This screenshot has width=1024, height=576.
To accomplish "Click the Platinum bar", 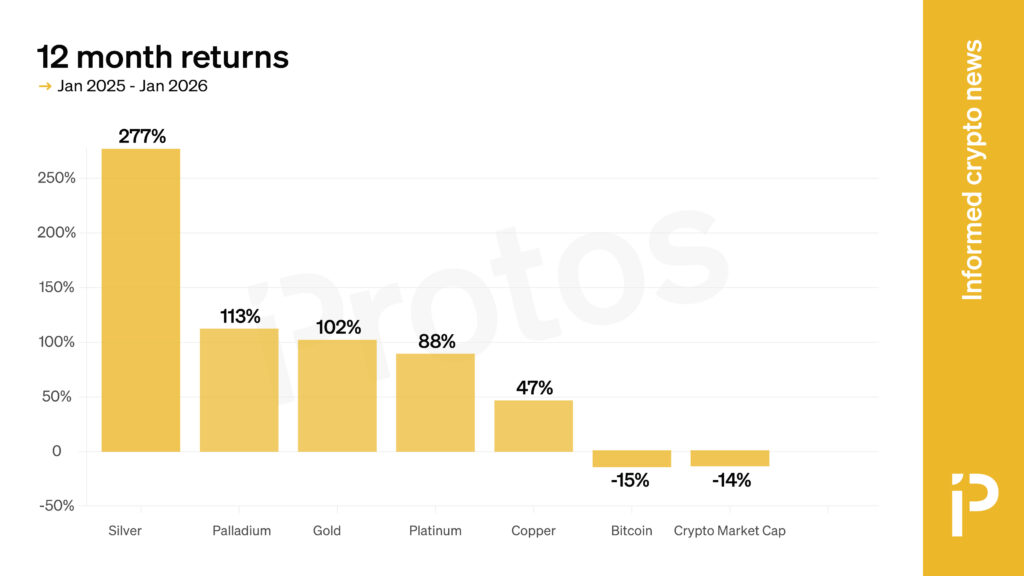I will pyautogui.click(x=435, y=402).
